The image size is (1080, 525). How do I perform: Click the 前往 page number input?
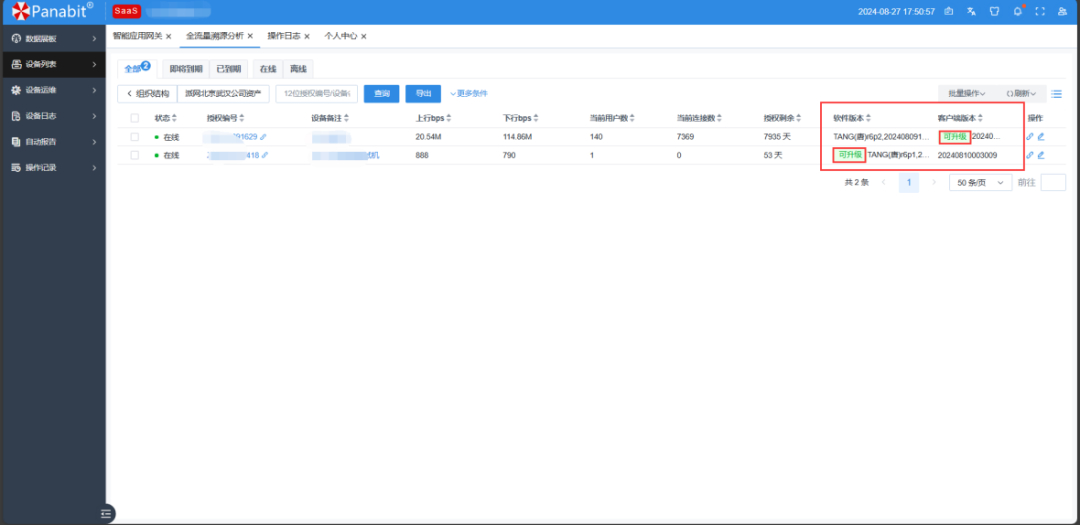coord(1053,183)
